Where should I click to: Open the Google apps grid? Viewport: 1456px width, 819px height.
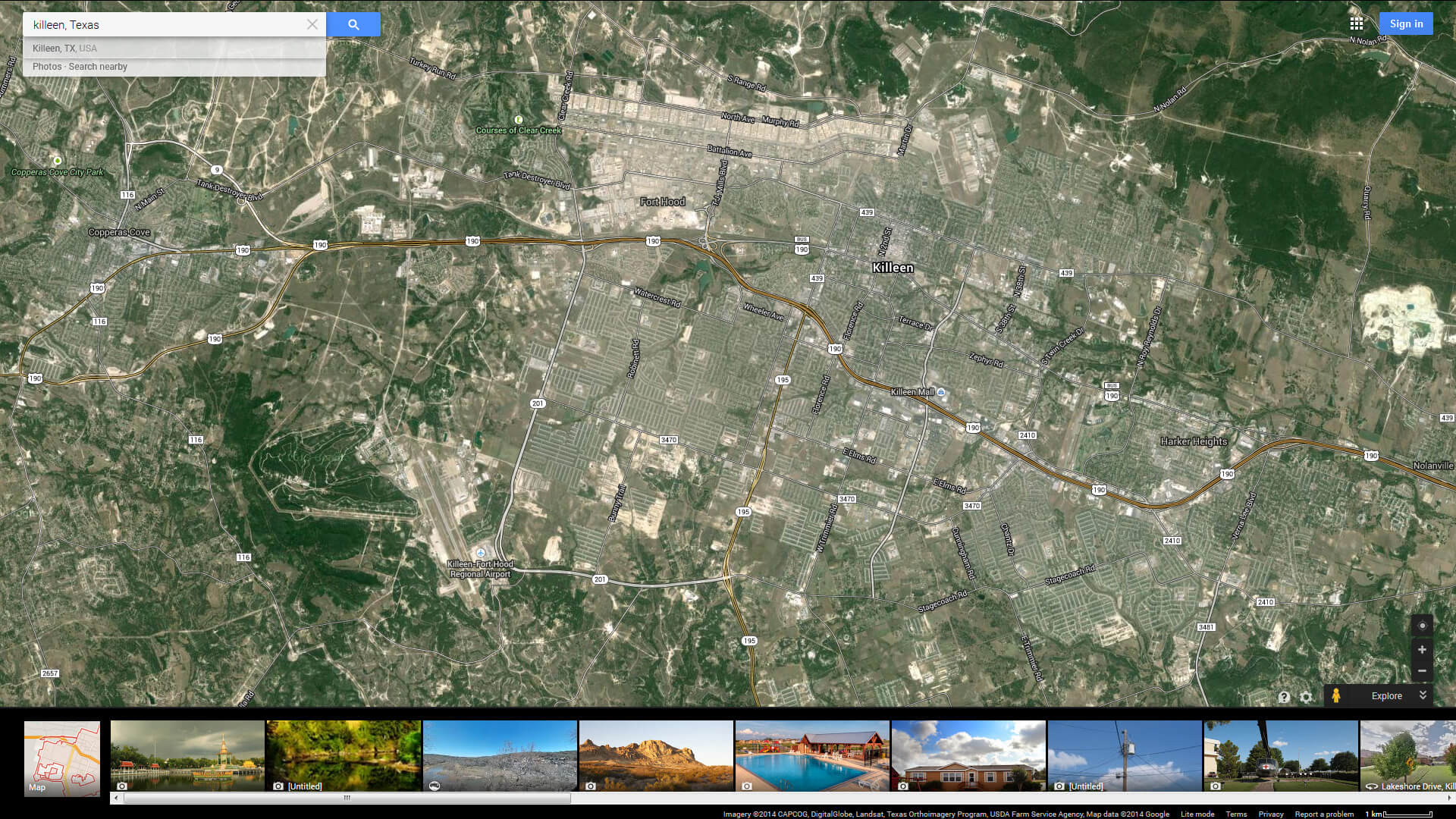[x=1357, y=24]
